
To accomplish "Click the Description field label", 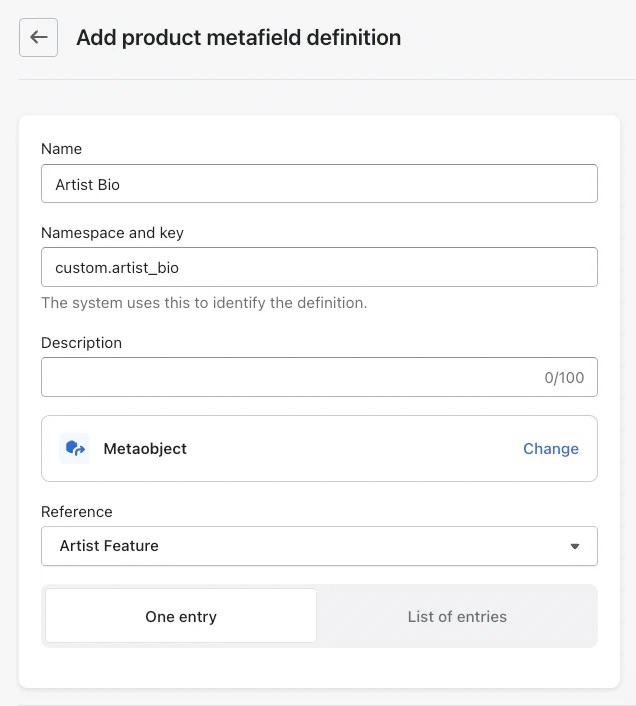I will [81, 343].
